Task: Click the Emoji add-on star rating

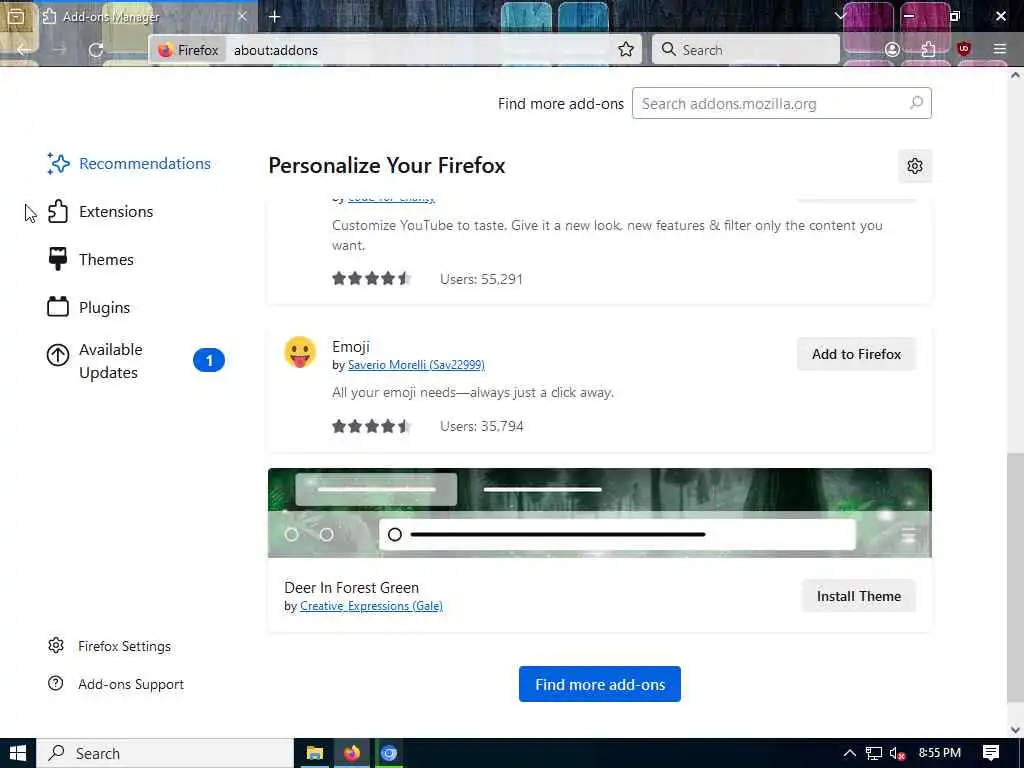Action: tap(372, 426)
